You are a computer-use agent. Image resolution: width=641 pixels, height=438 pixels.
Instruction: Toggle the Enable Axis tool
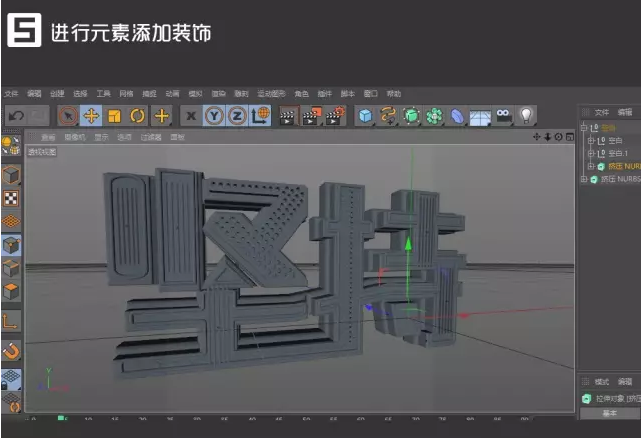tap(11, 321)
